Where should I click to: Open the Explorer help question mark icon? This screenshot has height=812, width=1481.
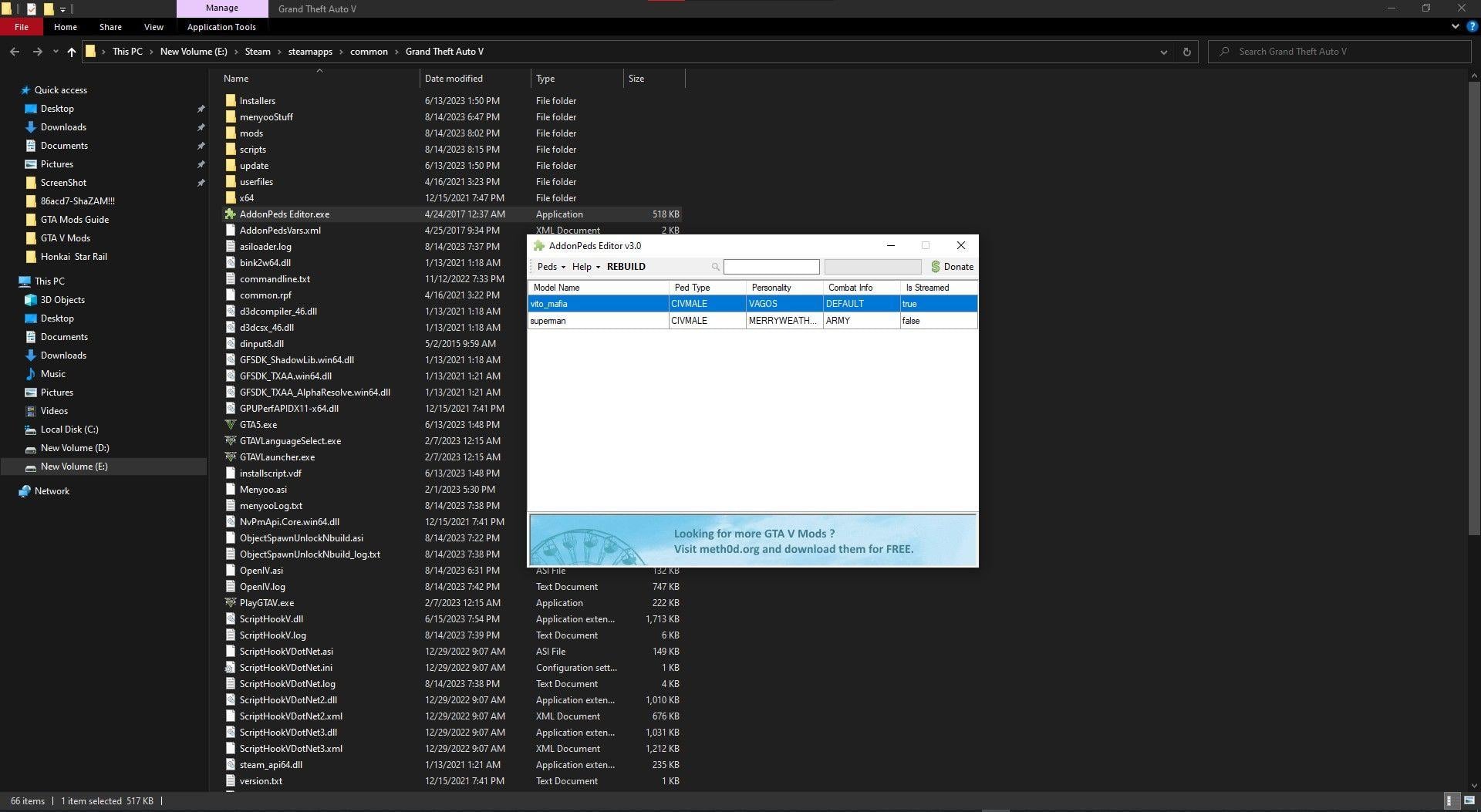pos(1472,26)
